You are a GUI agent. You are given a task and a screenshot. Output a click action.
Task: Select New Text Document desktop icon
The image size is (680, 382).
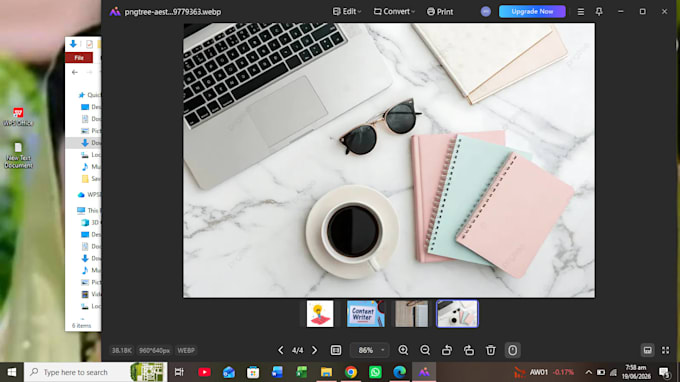click(x=18, y=155)
